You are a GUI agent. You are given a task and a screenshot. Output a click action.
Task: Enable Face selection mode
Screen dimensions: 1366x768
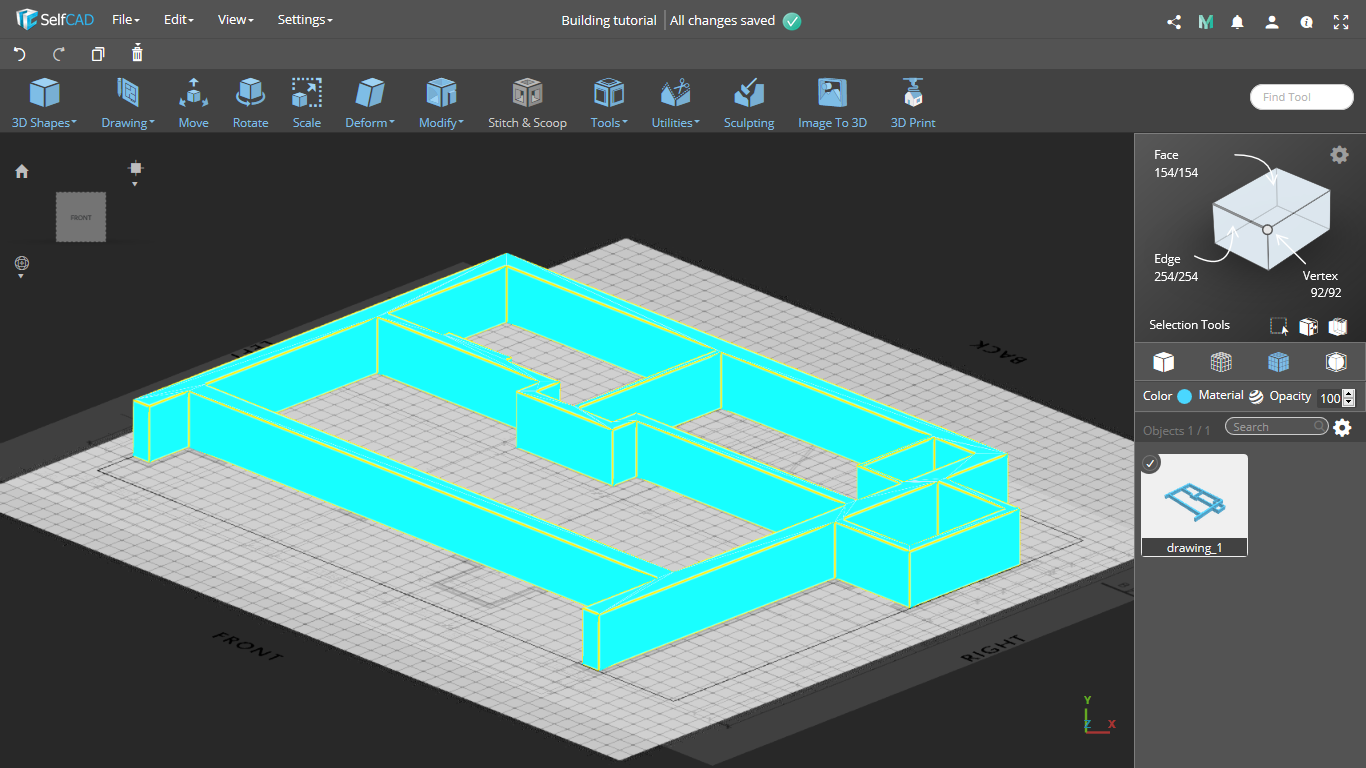1175,164
